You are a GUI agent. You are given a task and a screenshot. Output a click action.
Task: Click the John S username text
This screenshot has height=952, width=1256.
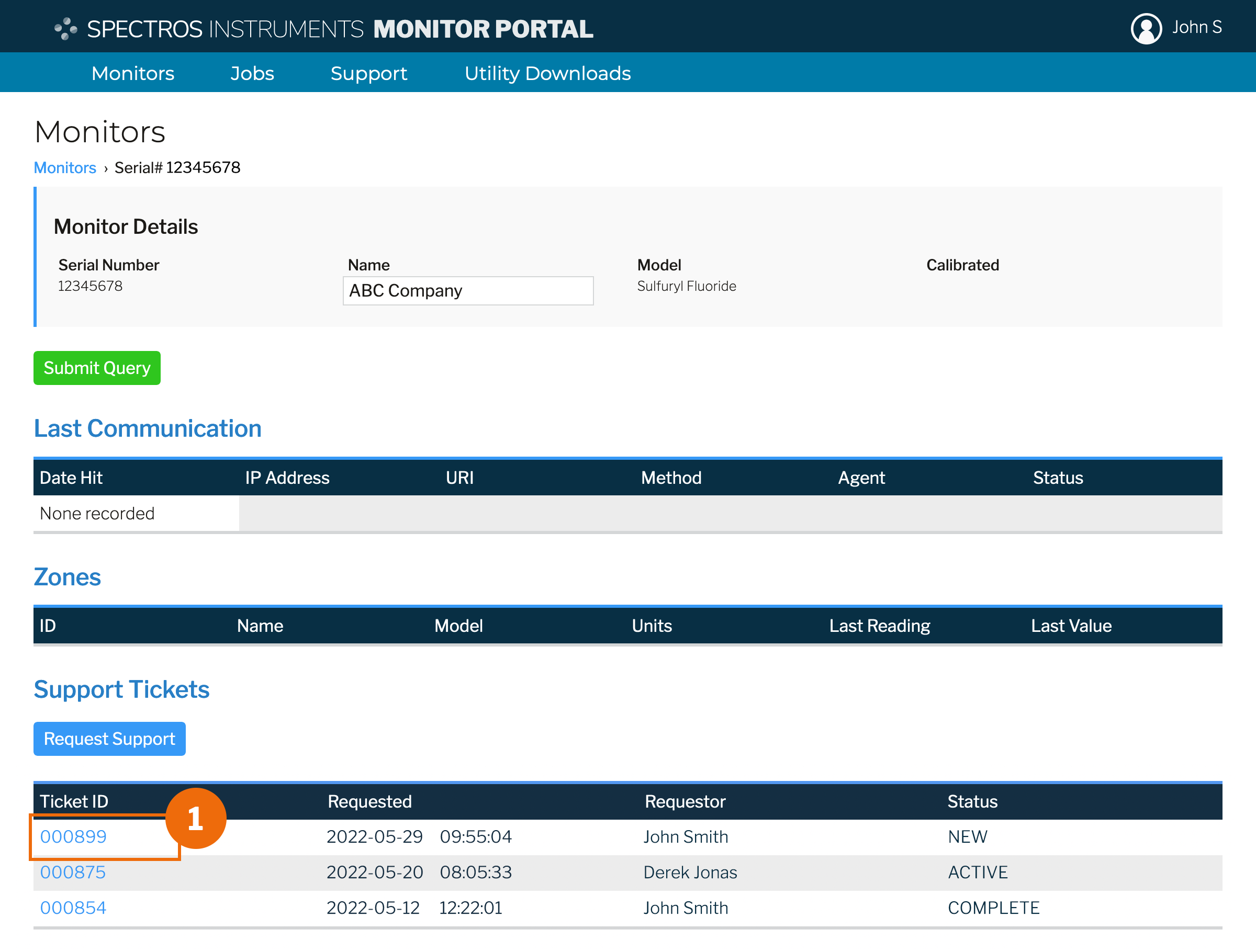tap(1196, 27)
